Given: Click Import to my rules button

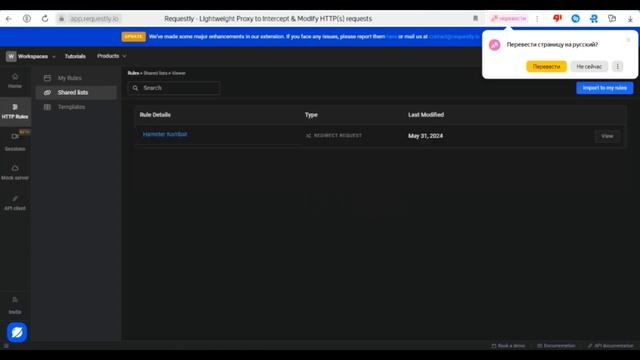Looking at the screenshot, I should pos(604,88).
